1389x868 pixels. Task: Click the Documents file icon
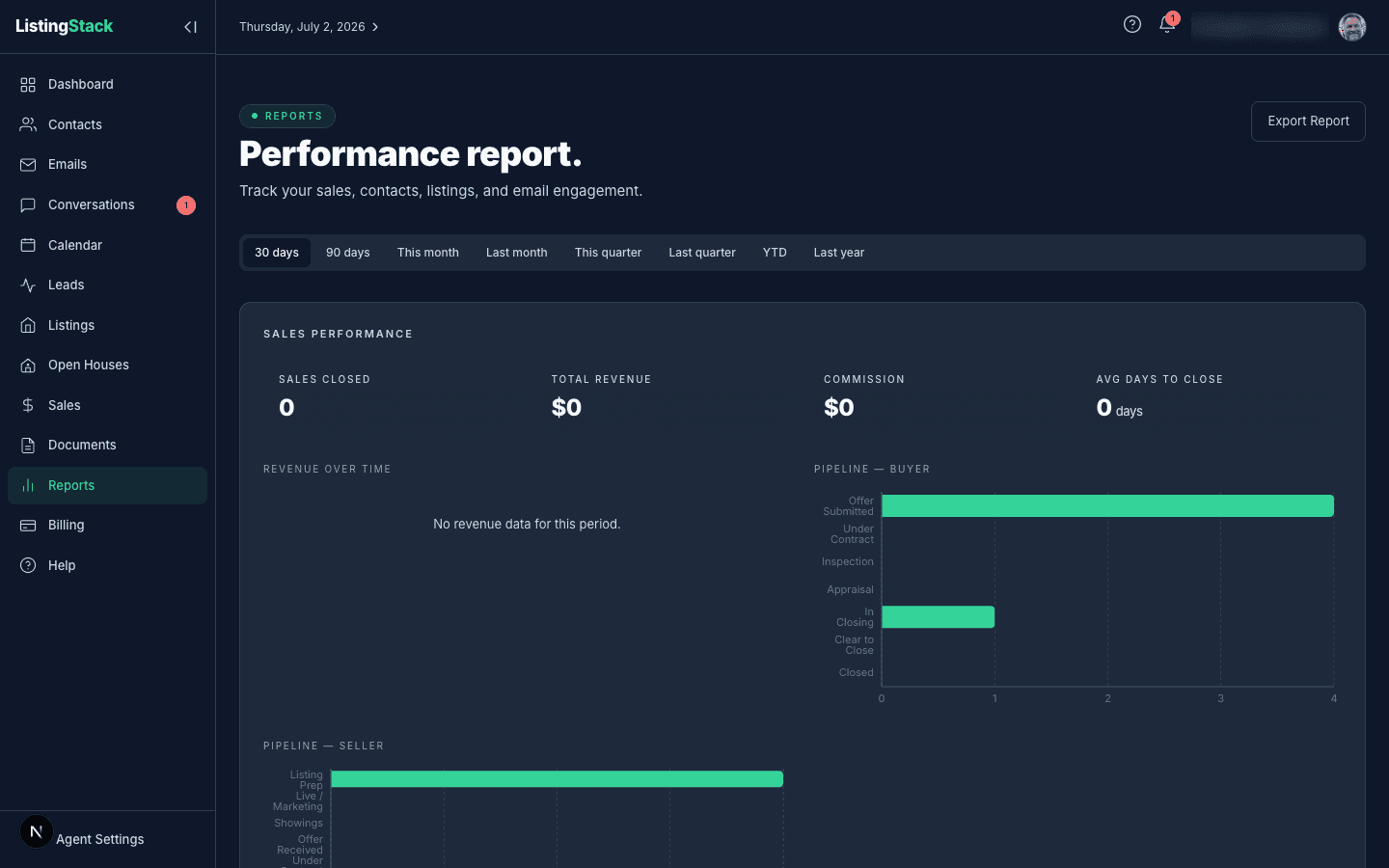click(28, 446)
